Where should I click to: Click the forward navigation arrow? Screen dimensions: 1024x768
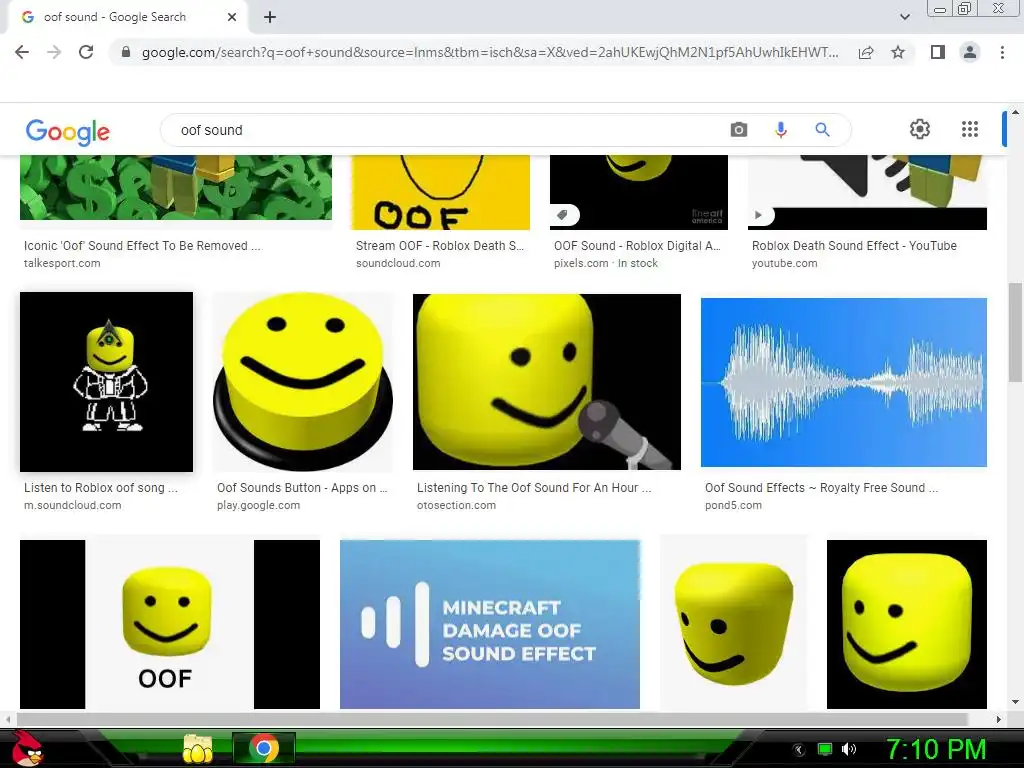(x=54, y=52)
